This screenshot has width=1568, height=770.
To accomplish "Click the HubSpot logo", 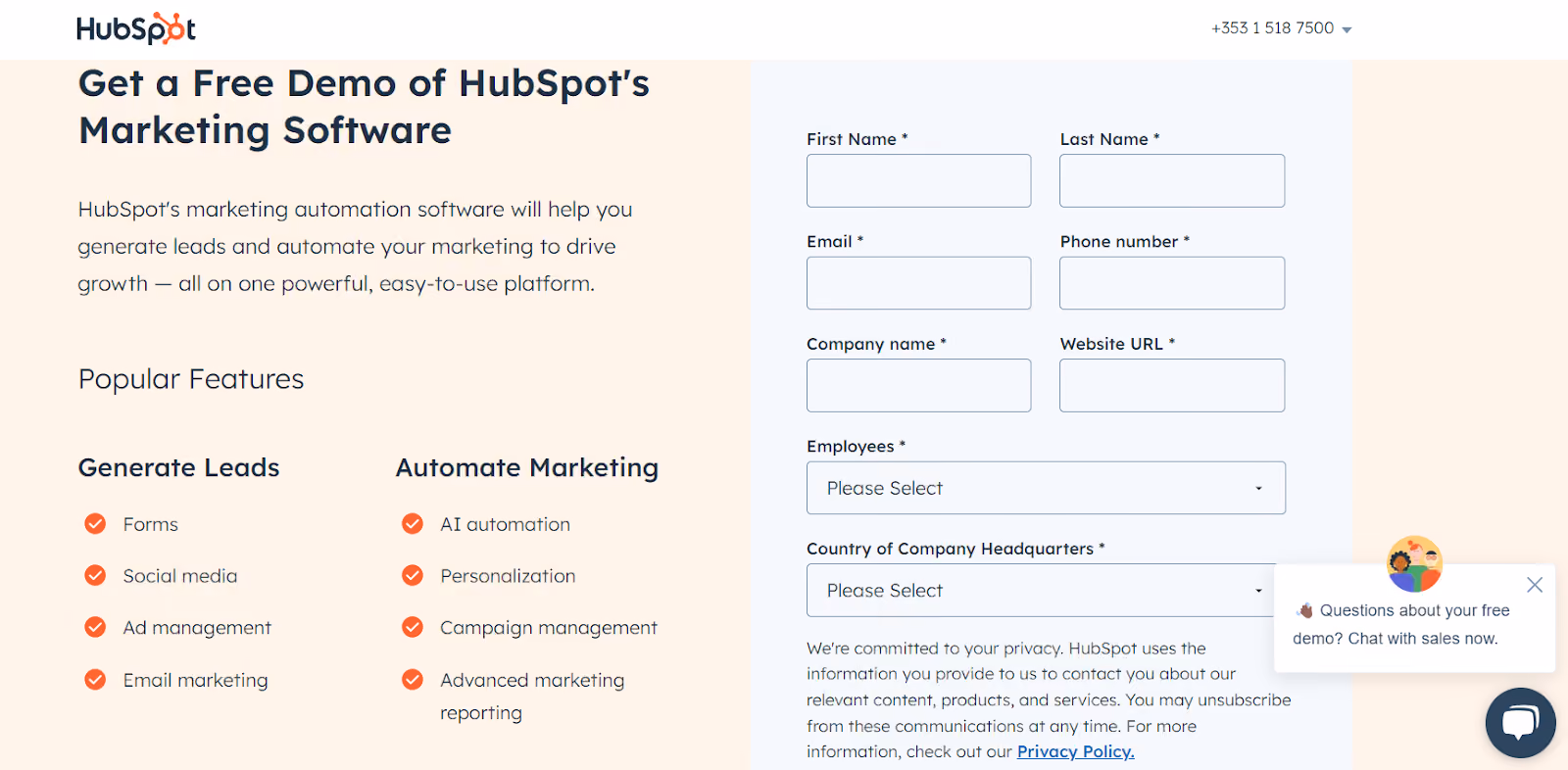I will [x=136, y=28].
